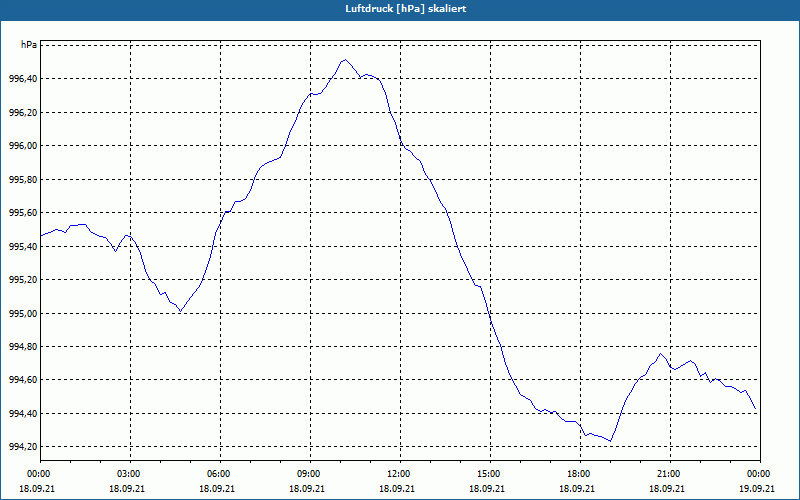Viewport: 800px width, 500px height.
Task: Click the 996,00 y-axis value
Action: (23, 146)
